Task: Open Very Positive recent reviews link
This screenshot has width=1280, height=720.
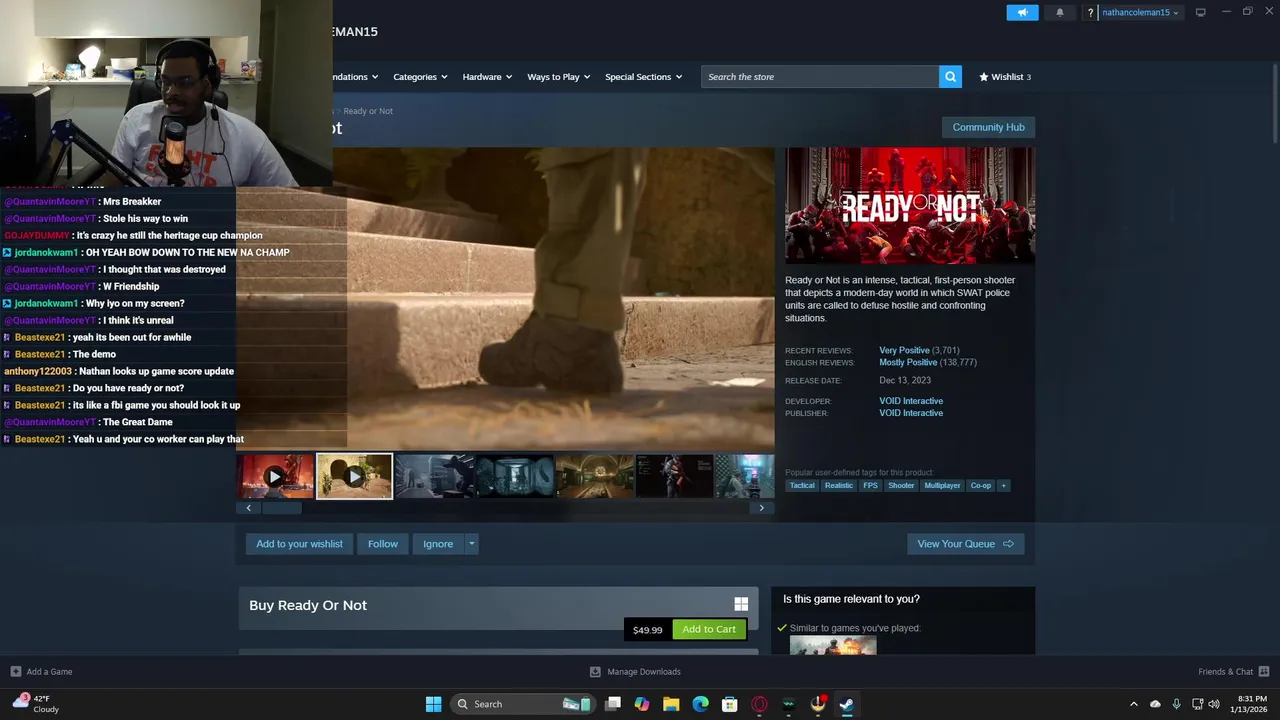Action: 904,351
